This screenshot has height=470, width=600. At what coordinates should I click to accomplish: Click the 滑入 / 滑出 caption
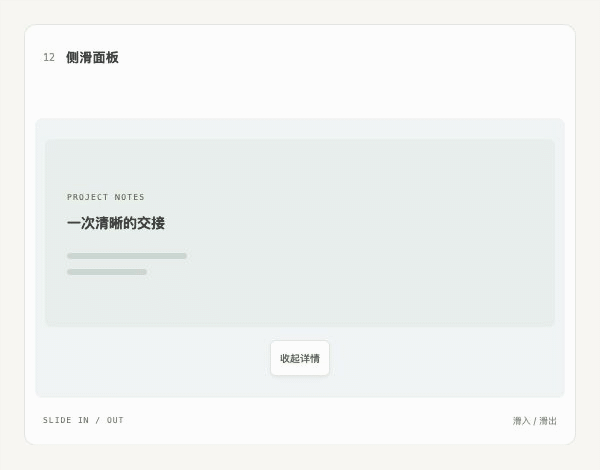tap(535, 421)
